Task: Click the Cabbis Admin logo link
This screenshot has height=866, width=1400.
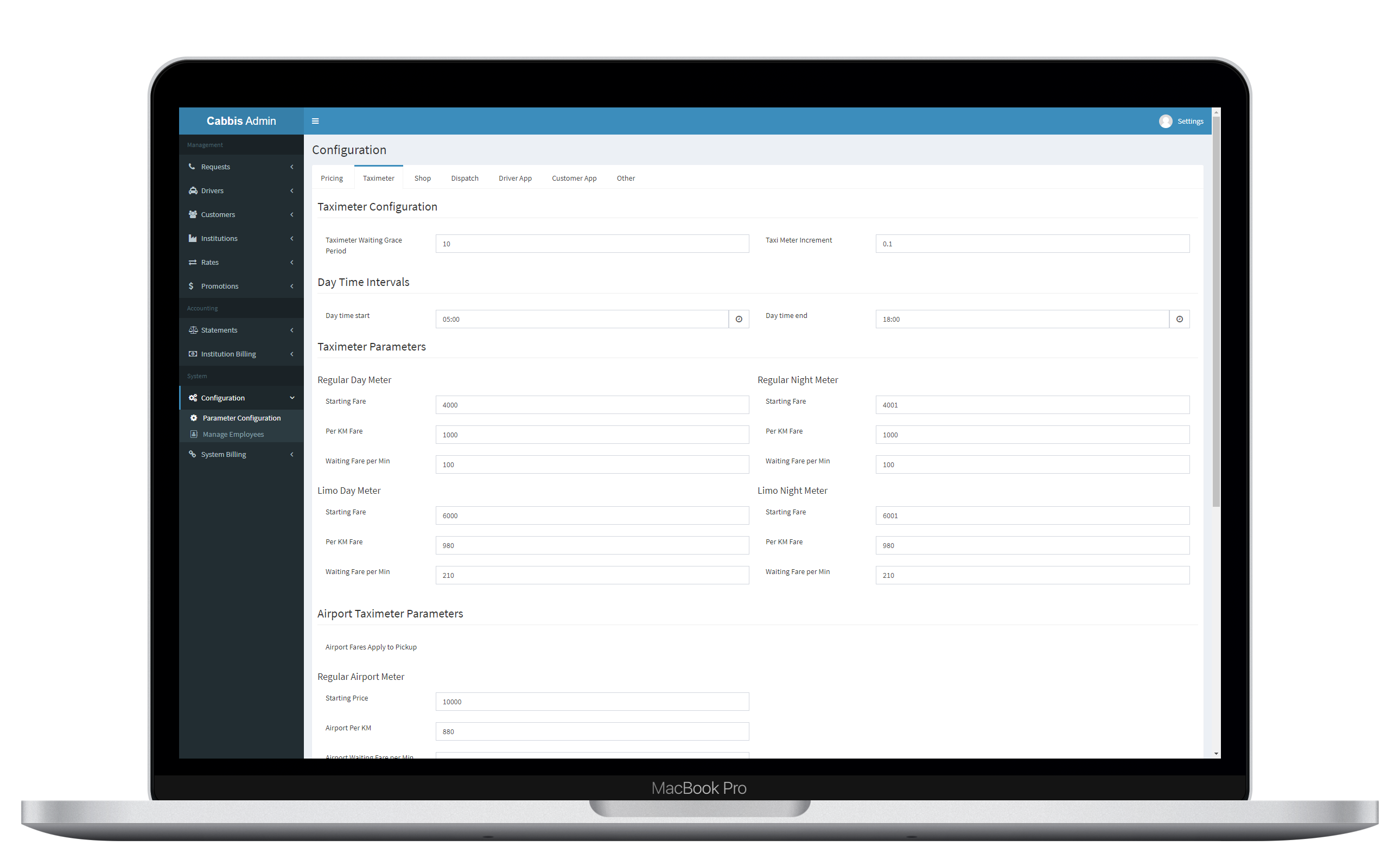Action: point(241,121)
